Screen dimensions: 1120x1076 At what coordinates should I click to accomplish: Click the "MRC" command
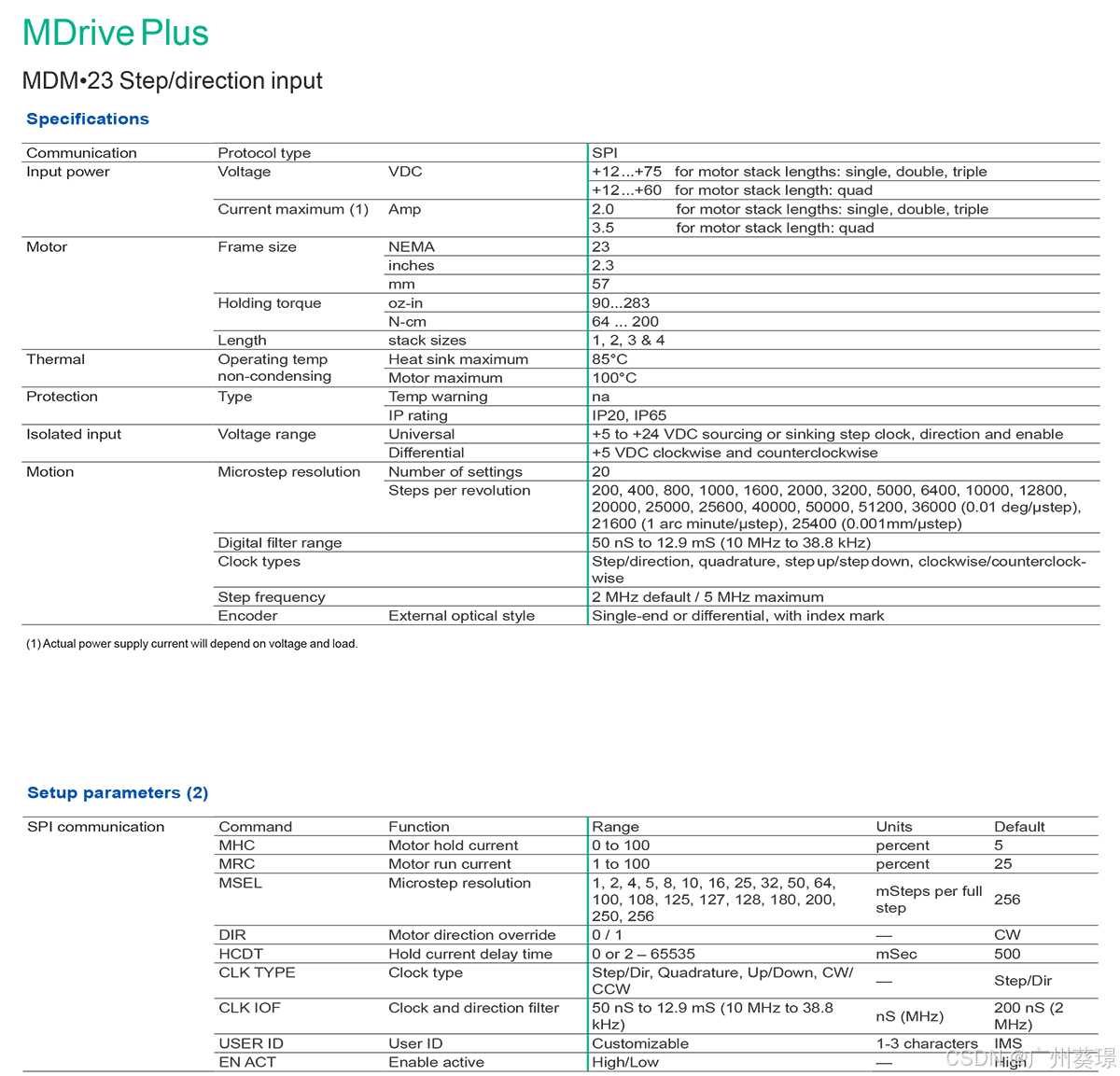[237, 864]
